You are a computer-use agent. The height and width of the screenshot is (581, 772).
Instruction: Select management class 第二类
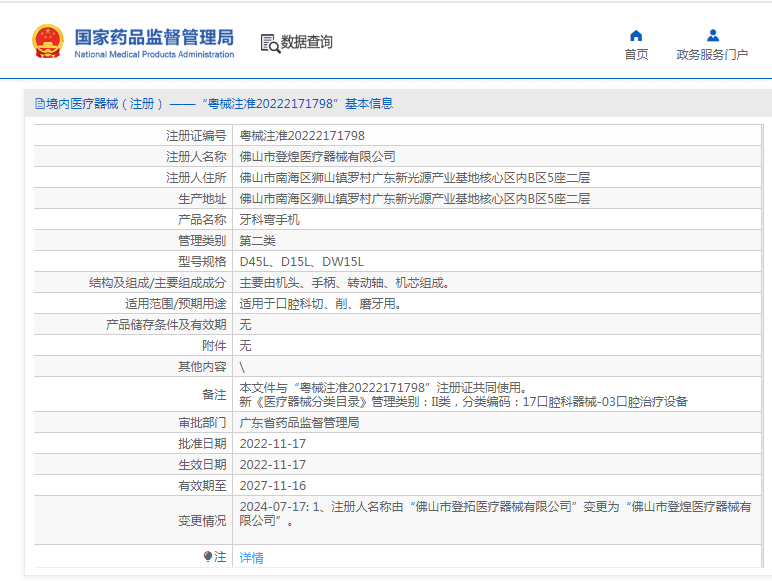257,241
